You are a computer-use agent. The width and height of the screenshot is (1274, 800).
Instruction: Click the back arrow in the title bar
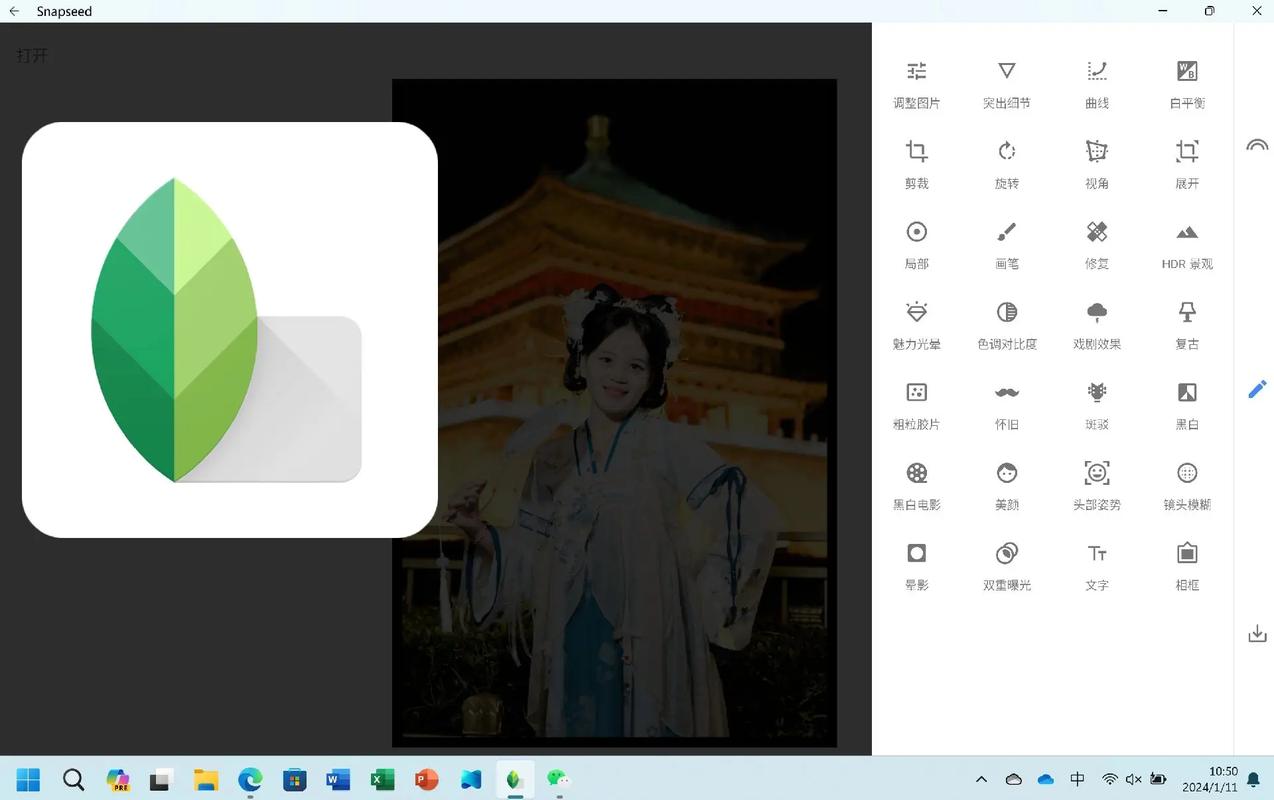click(13, 11)
